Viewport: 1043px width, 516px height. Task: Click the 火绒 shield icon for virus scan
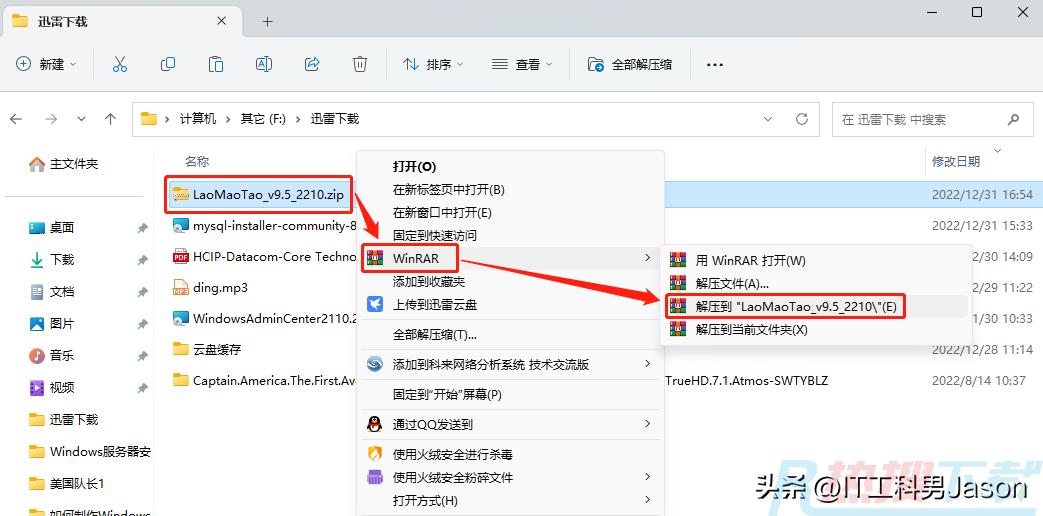point(376,454)
